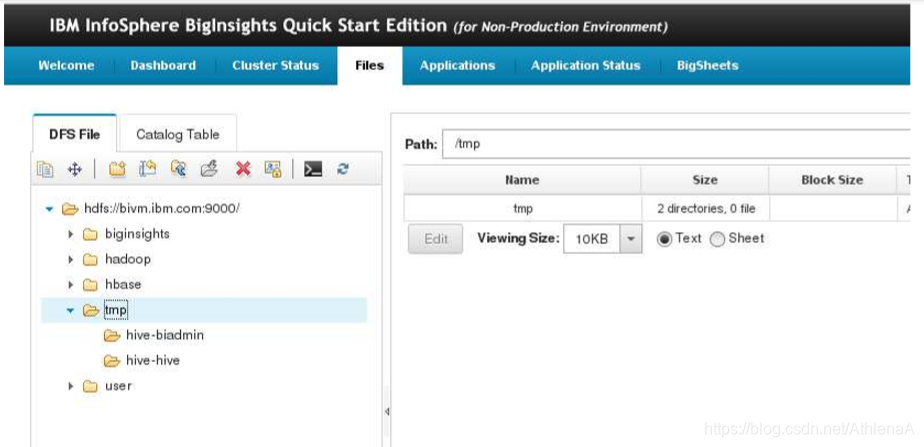The height and width of the screenshot is (447, 924).
Task: Click the hbase folder icon
Action: 90,285
